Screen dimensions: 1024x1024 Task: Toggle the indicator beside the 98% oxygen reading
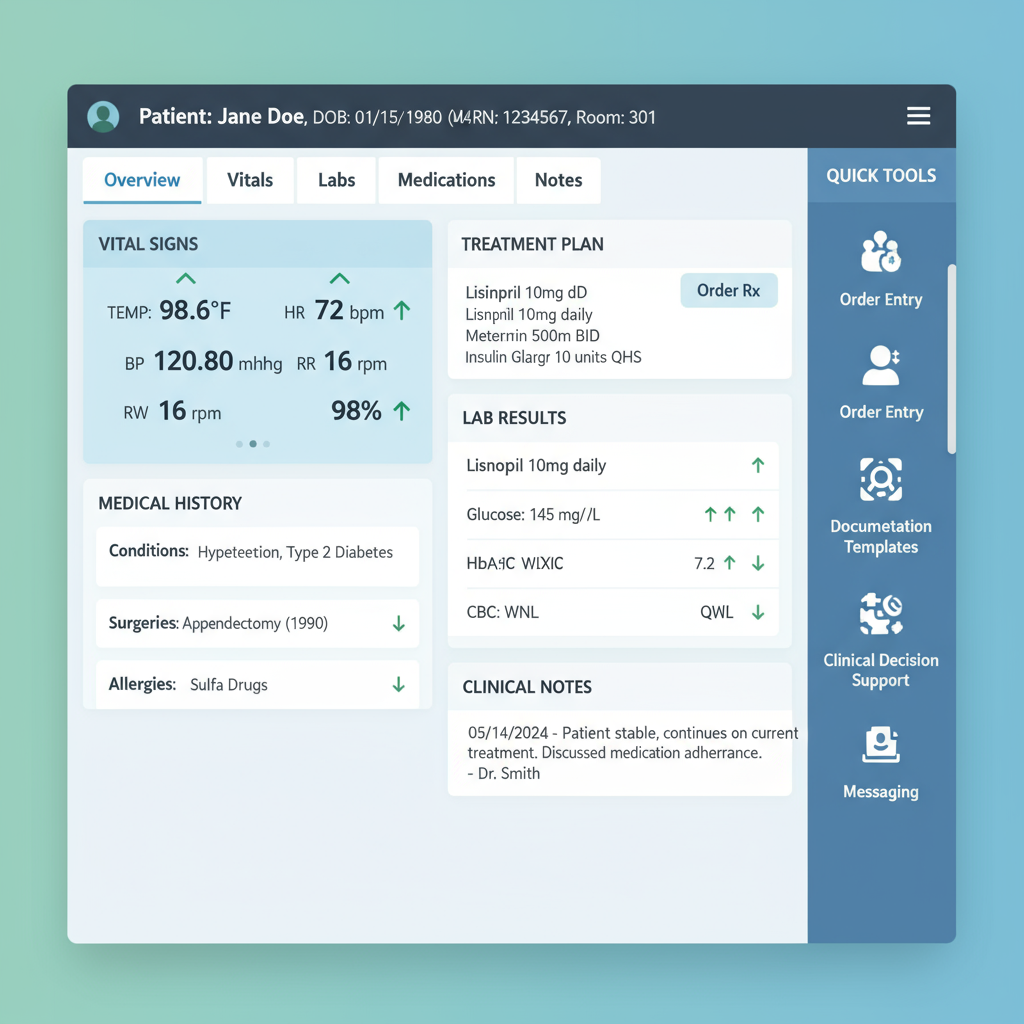tap(403, 410)
